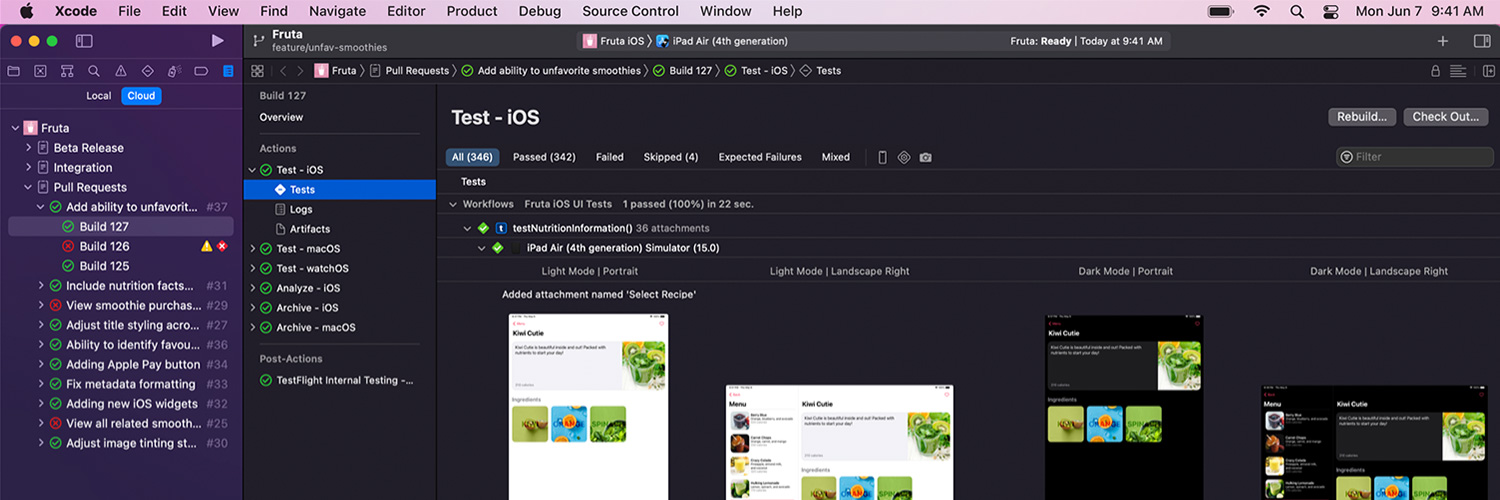Show Failed tests only
Screen dimensions: 1500x500
coord(610,157)
